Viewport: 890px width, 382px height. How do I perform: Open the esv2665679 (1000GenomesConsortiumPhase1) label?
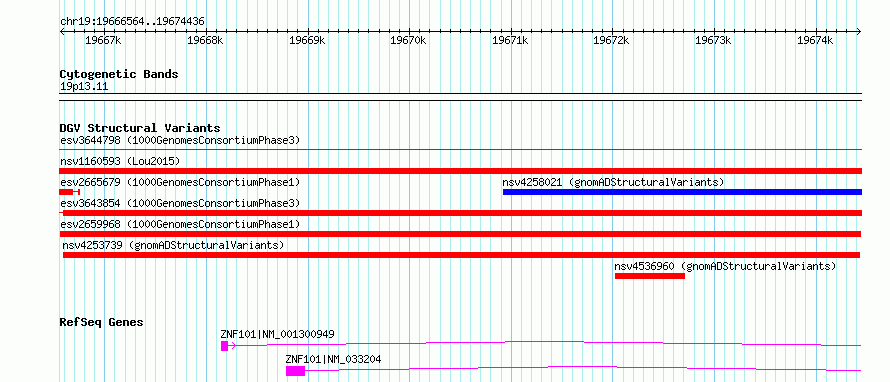[x=180, y=182]
